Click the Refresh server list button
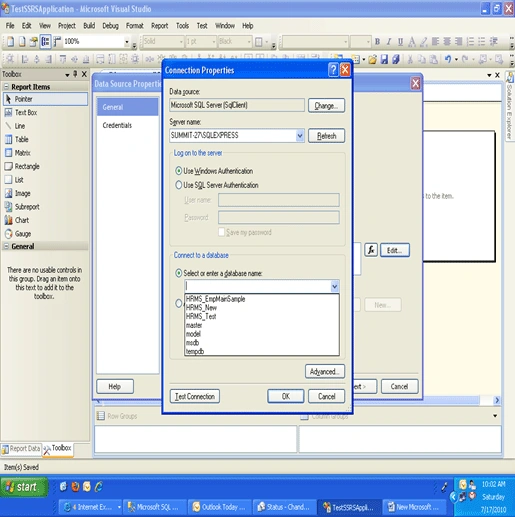This screenshot has width=515, height=517. [326, 136]
